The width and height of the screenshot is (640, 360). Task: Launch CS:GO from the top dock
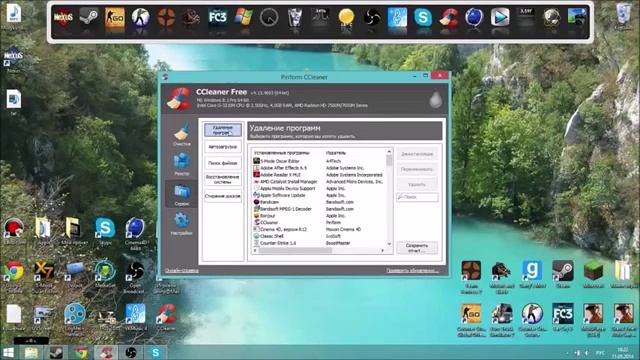point(115,18)
